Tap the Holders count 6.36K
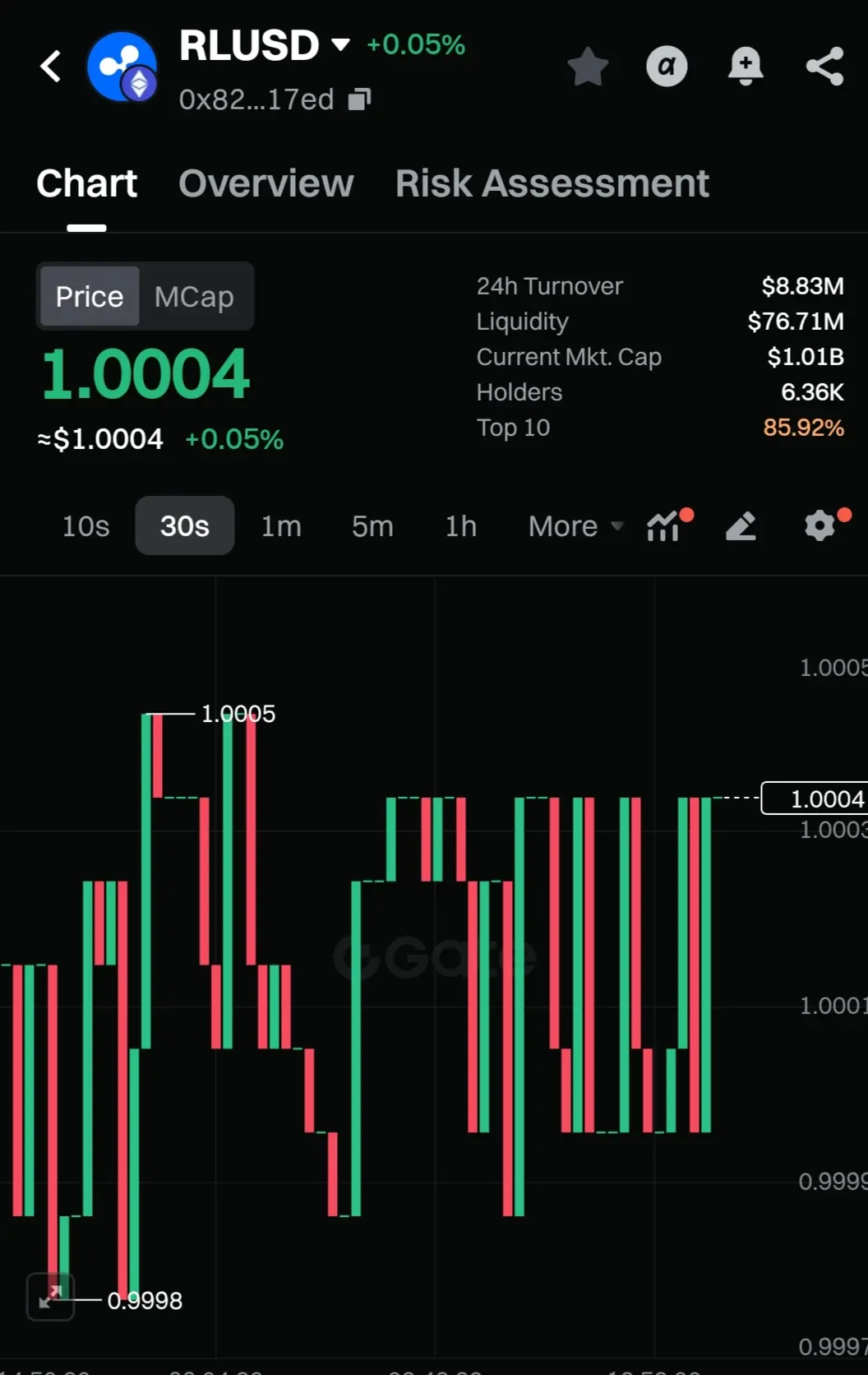Screen dimensions: 868x1375 tap(812, 392)
